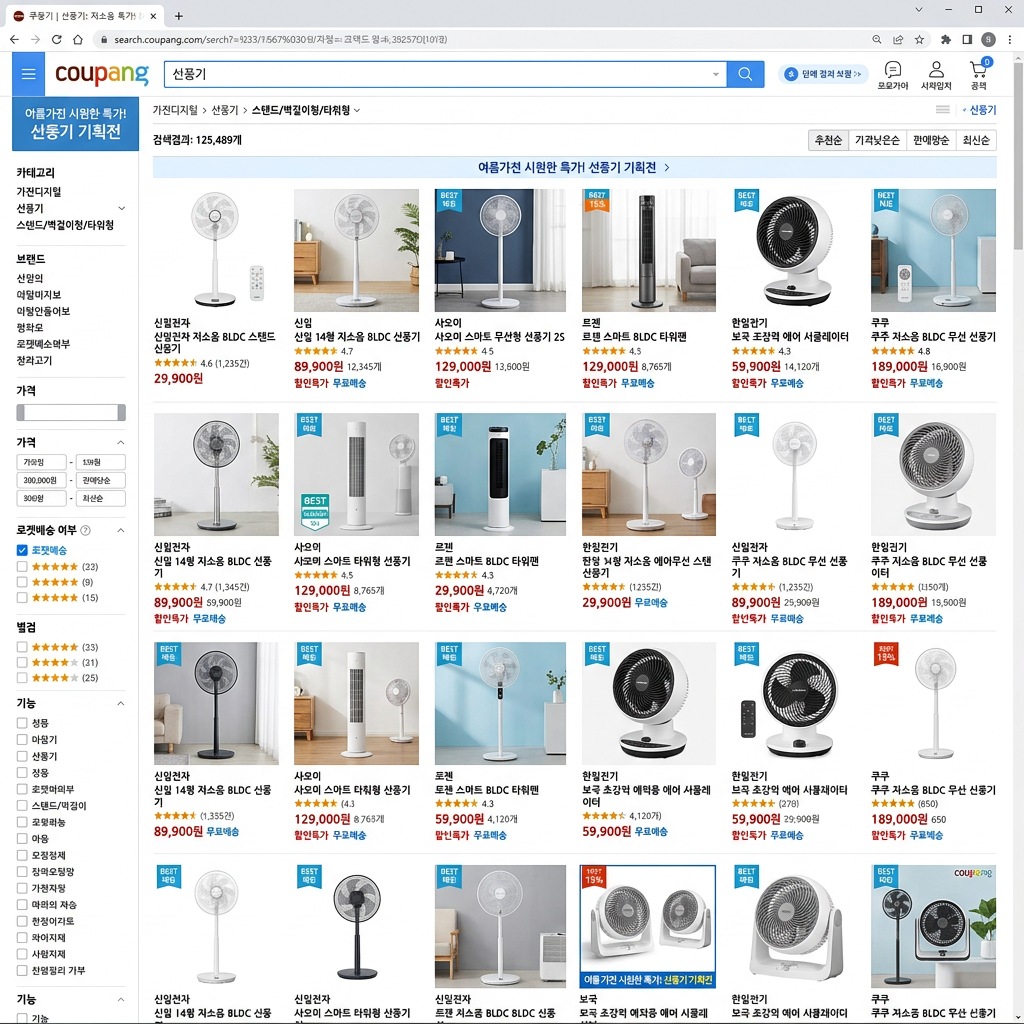Click the browser back arrow
This screenshot has height=1024, width=1024.
[14, 39]
